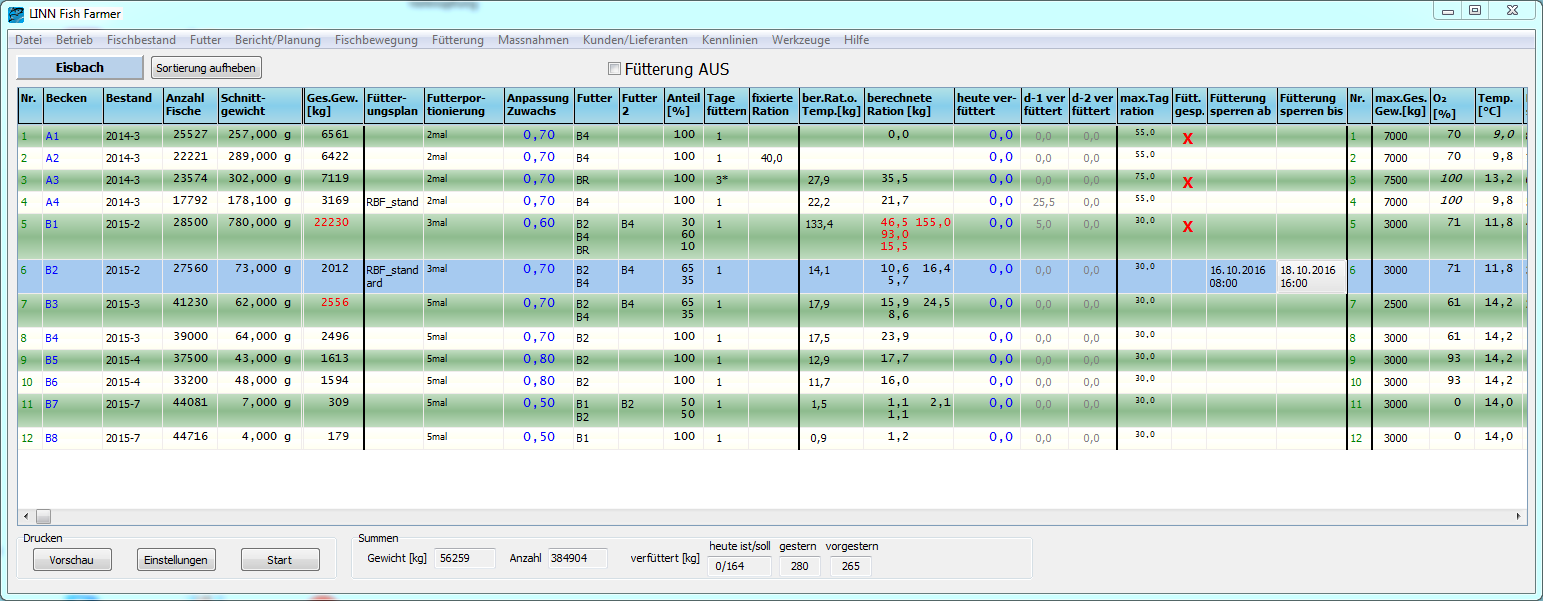Viewport: 1543px width, 601px height.
Task: Sort by Bestand column header
Action: click(x=132, y=105)
